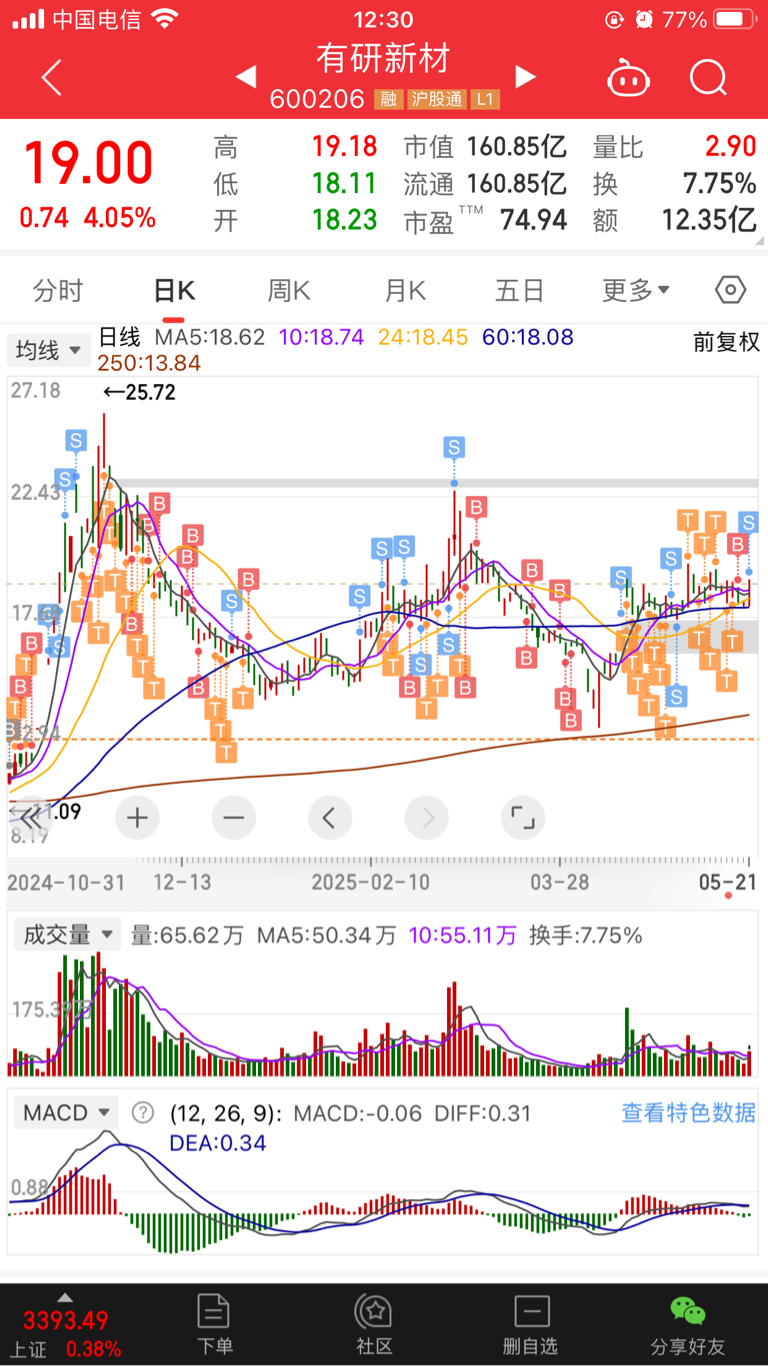Tap the 250:13.84 moving average label
Image resolution: width=768 pixels, height=1366 pixels.
tap(149, 363)
